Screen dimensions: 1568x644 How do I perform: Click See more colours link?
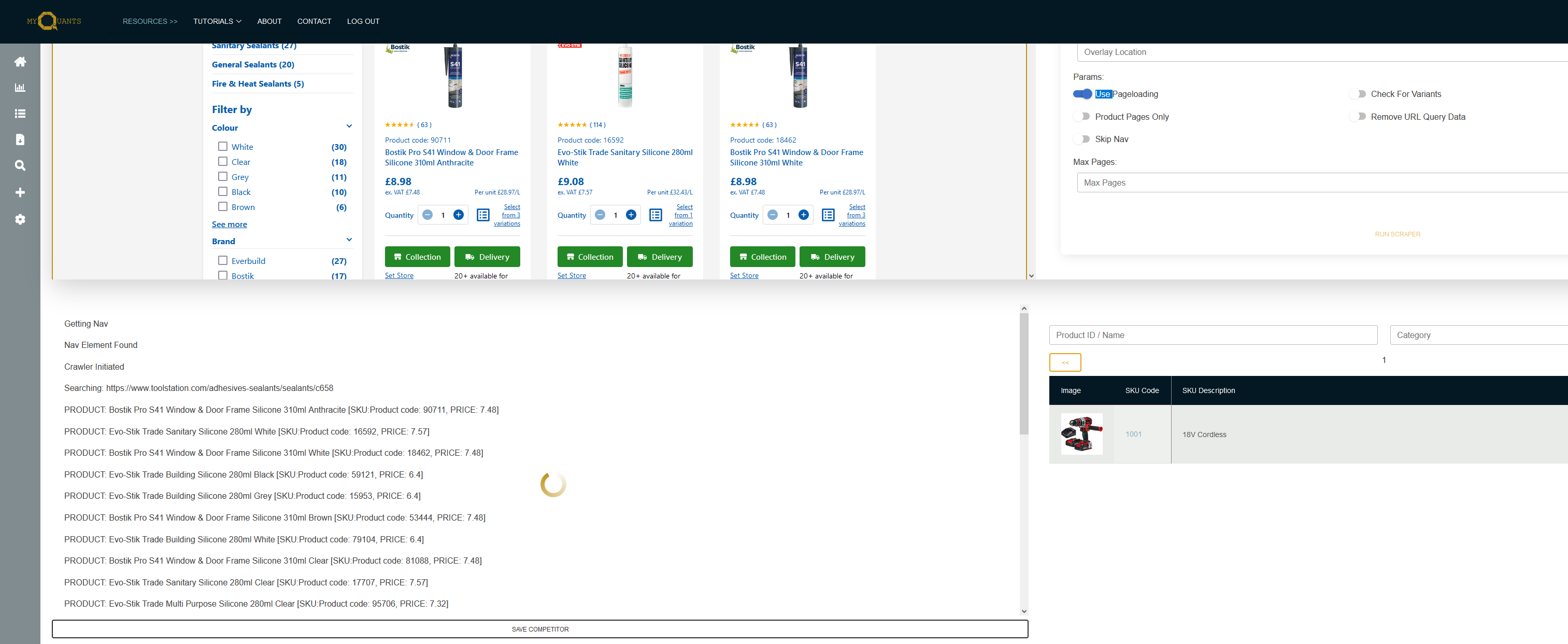click(230, 225)
